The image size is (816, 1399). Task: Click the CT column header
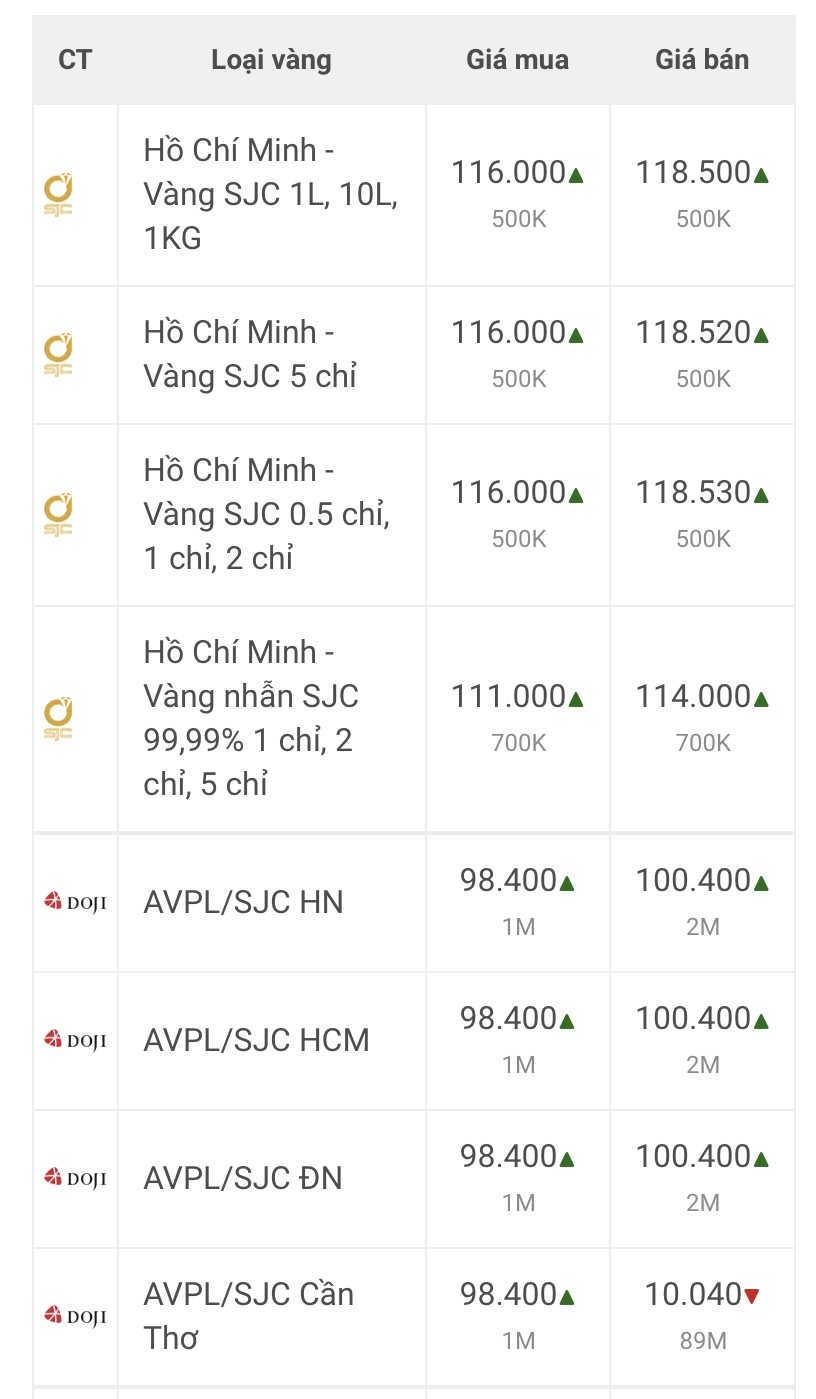tap(75, 60)
